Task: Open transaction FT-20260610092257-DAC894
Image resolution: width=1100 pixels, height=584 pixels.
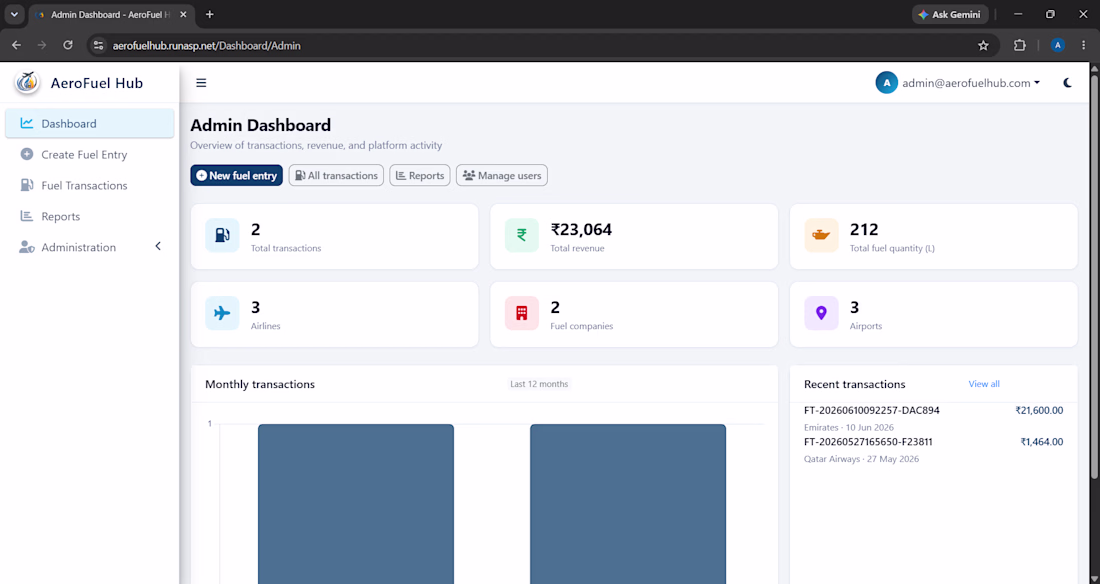Action: (x=871, y=411)
